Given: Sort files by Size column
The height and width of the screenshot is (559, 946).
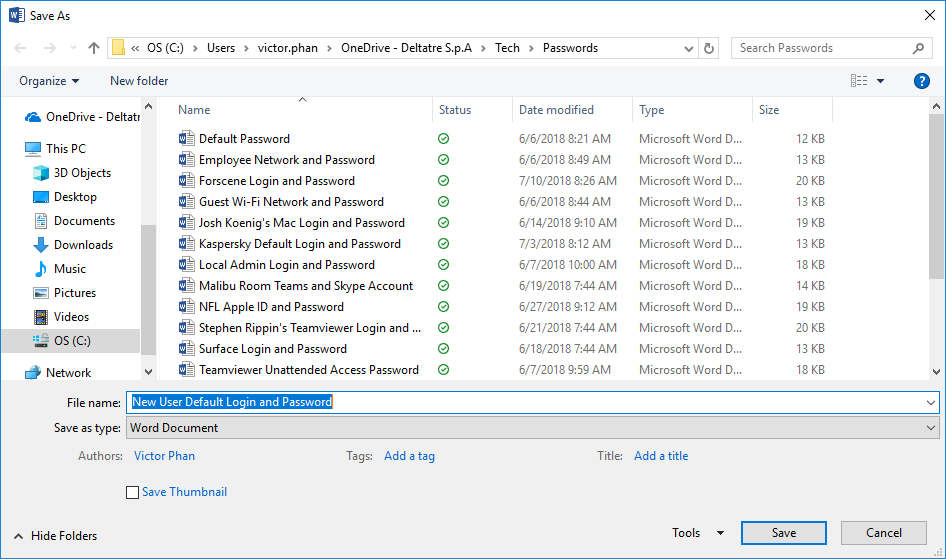Looking at the screenshot, I should [x=769, y=110].
